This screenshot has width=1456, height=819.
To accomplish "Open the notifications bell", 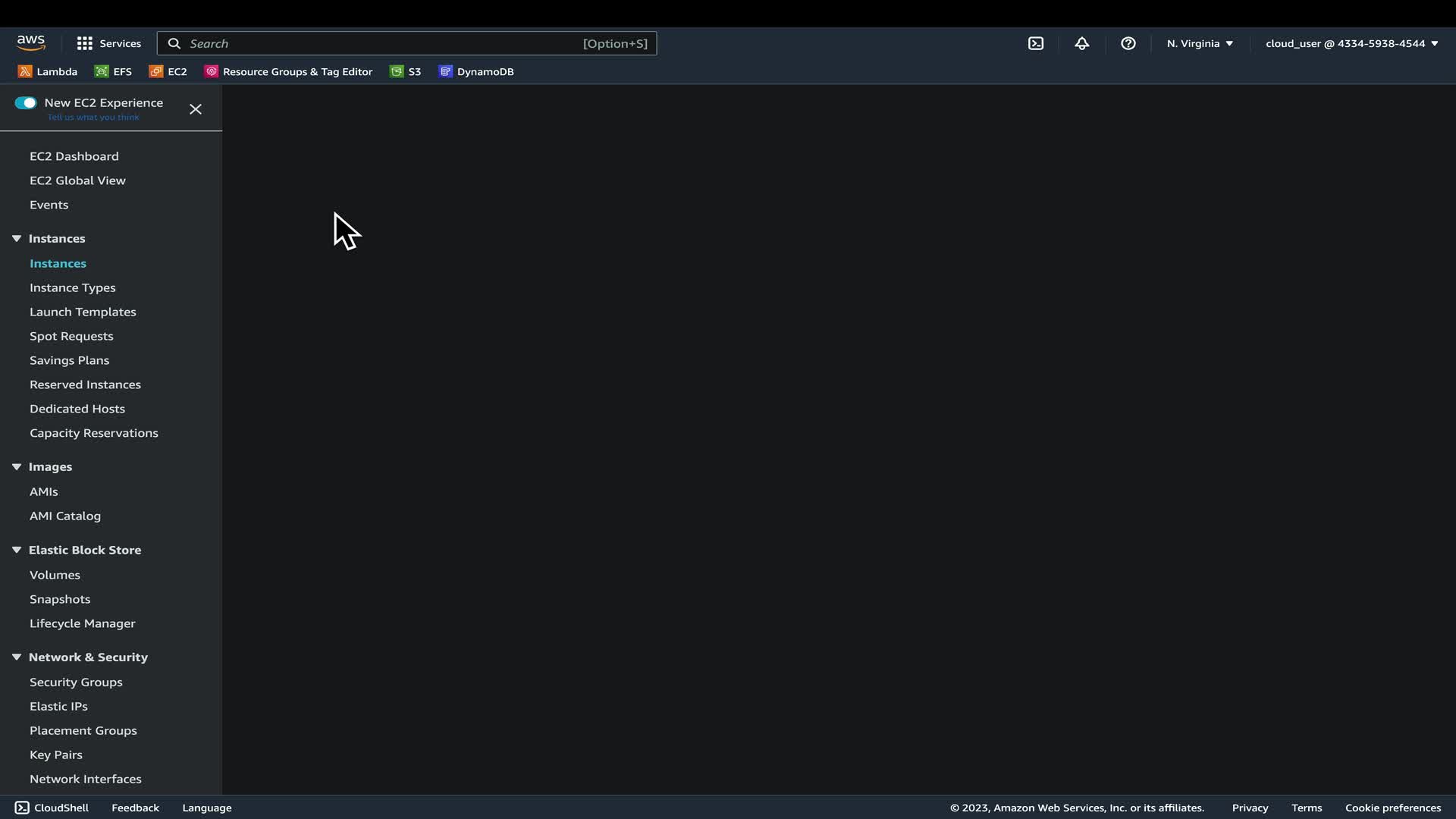I will click(1082, 43).
